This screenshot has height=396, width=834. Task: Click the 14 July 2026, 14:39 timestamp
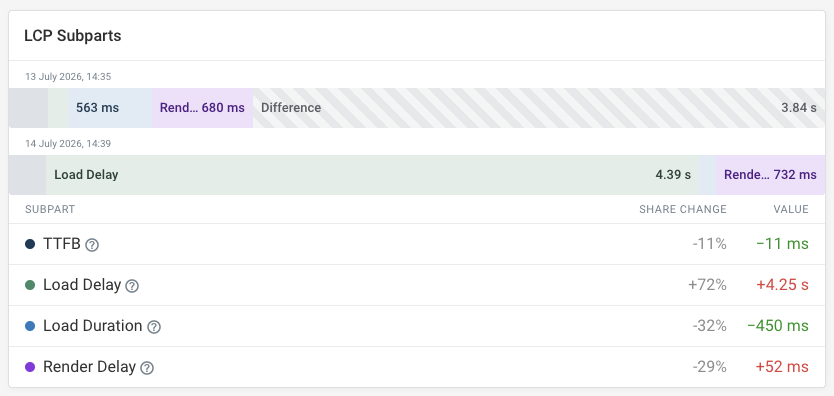tap(68, 144)
